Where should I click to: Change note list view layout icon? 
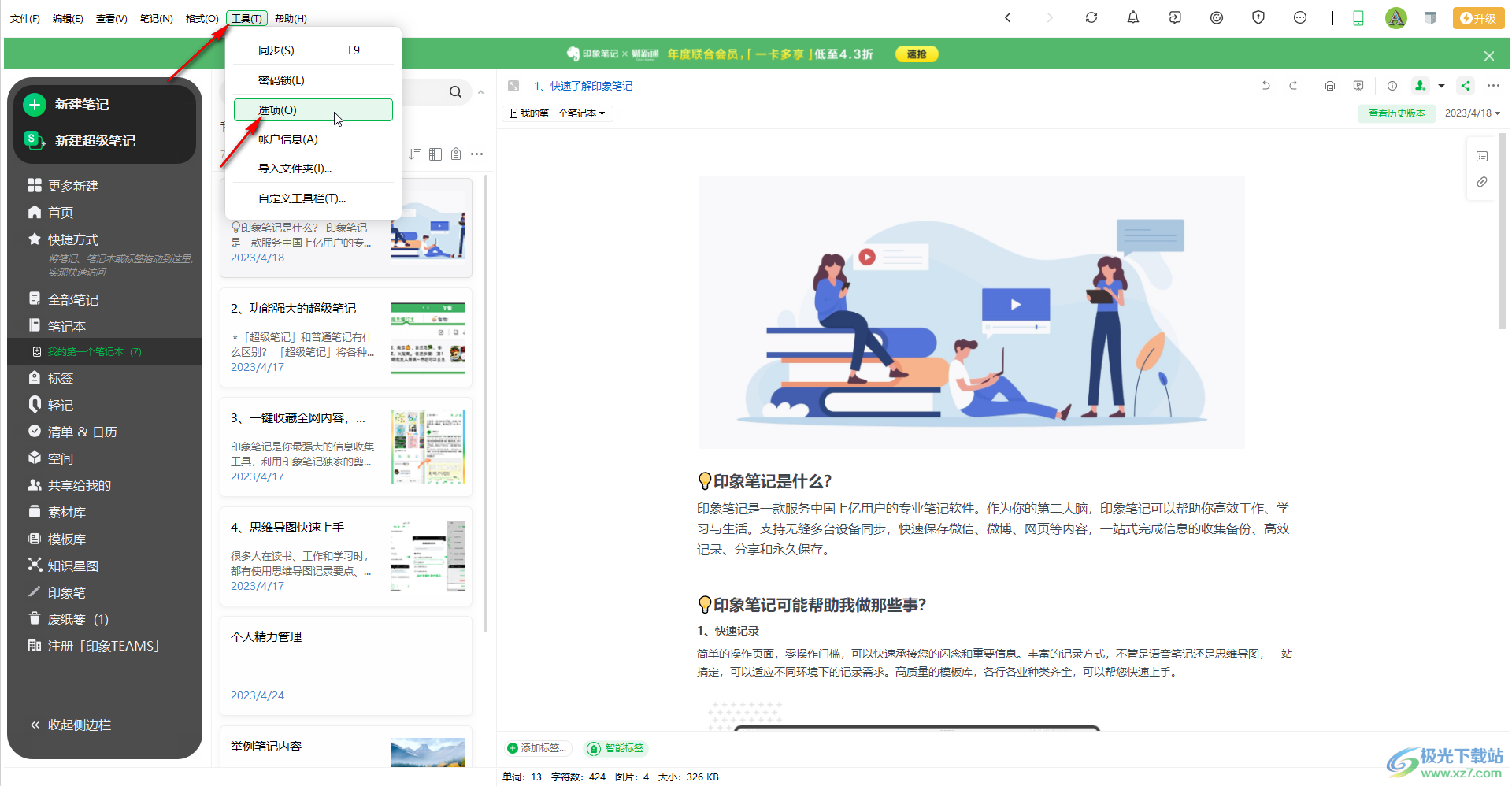click(435, 154)
